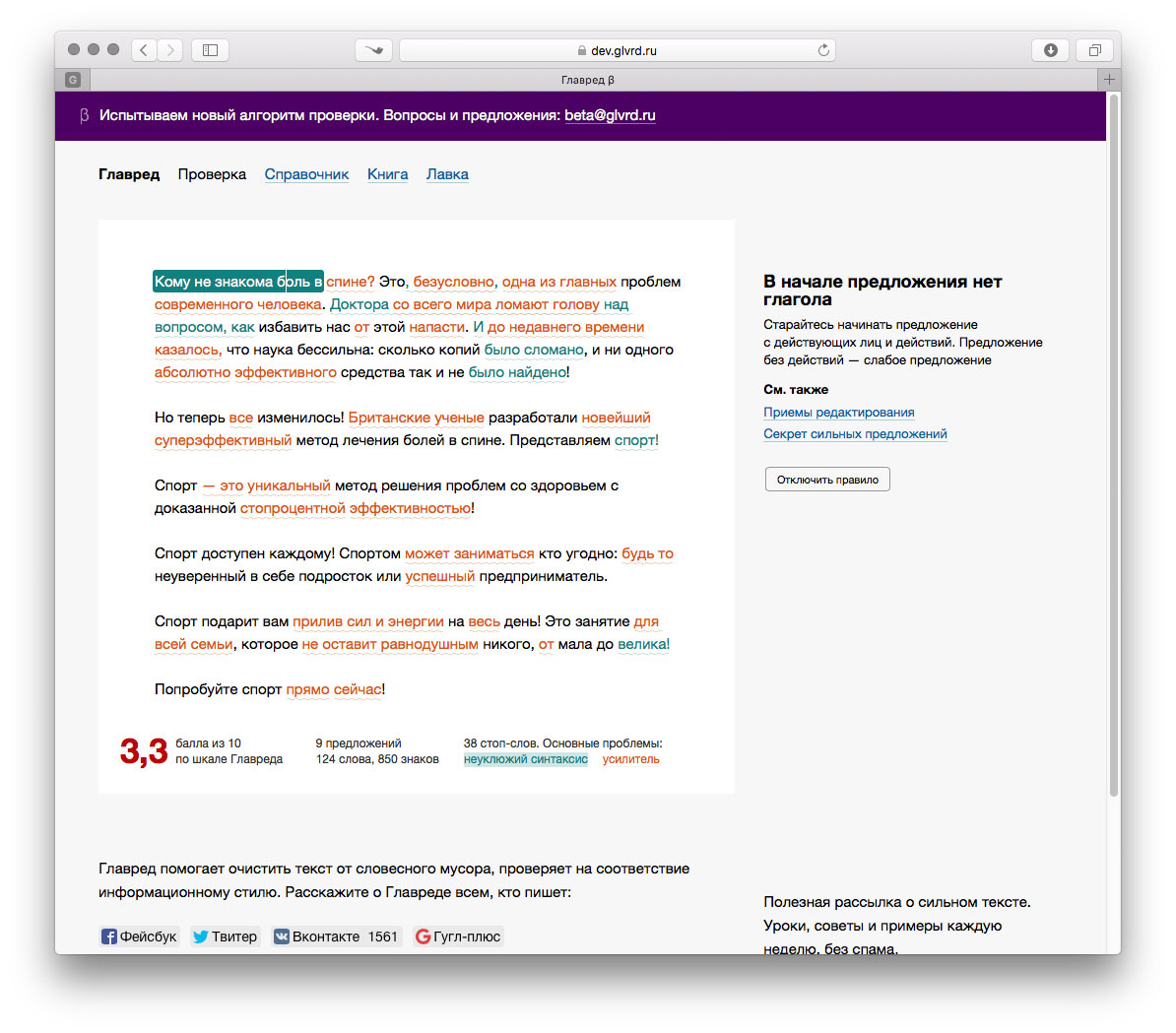Select the Главред β tab
This screenshot has height=1033, width=1176.
[587, 80]
